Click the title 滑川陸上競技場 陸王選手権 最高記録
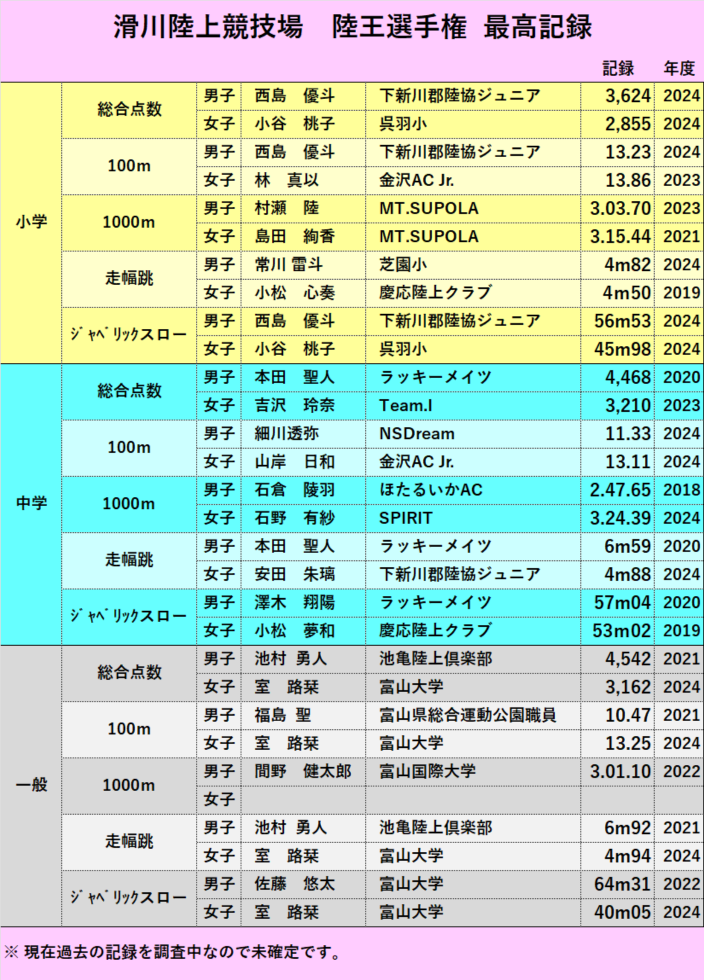 [352, 27]
